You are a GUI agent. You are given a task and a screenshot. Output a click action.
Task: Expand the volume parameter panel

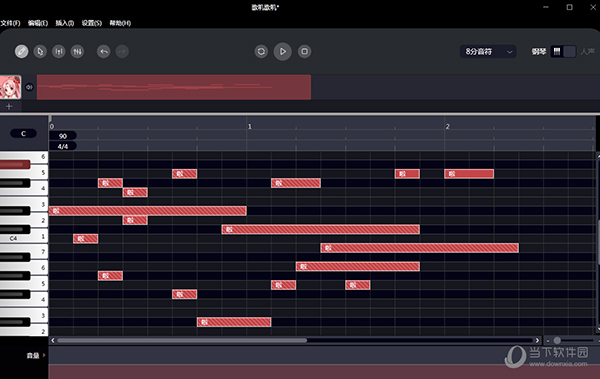[36, 356]
